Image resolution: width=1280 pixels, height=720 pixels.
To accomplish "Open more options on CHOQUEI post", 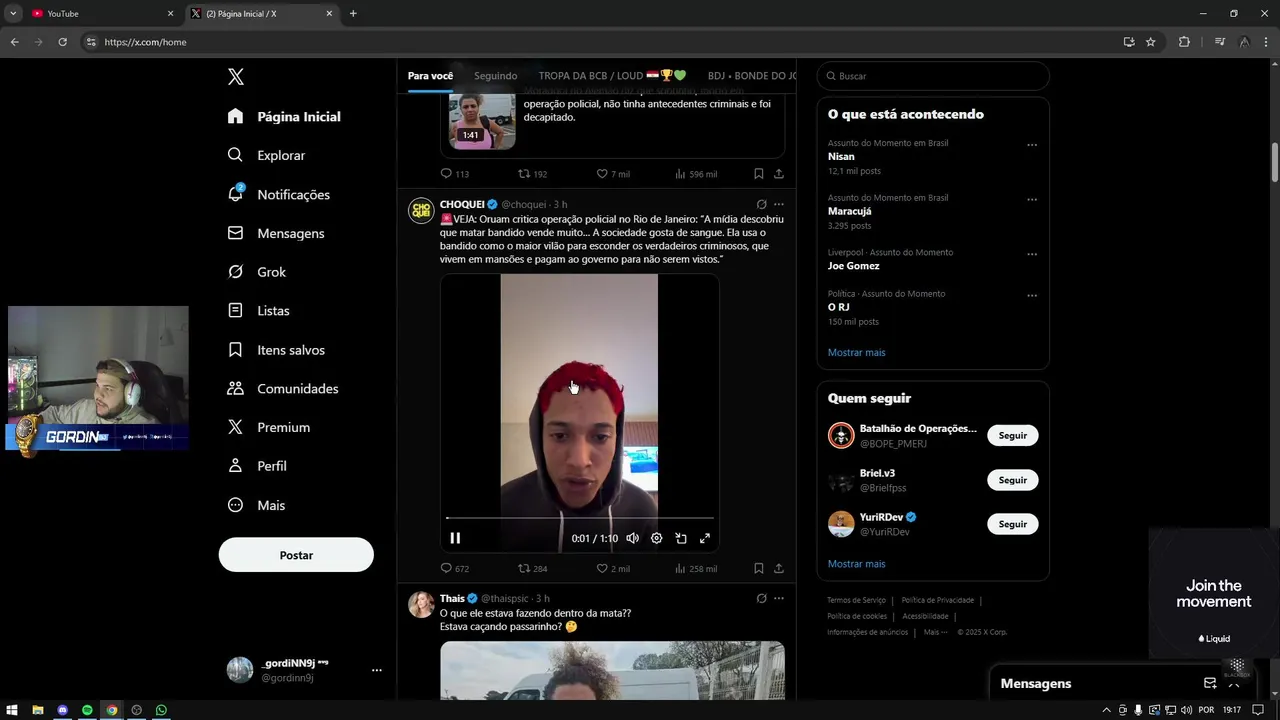I will point(779,204).
